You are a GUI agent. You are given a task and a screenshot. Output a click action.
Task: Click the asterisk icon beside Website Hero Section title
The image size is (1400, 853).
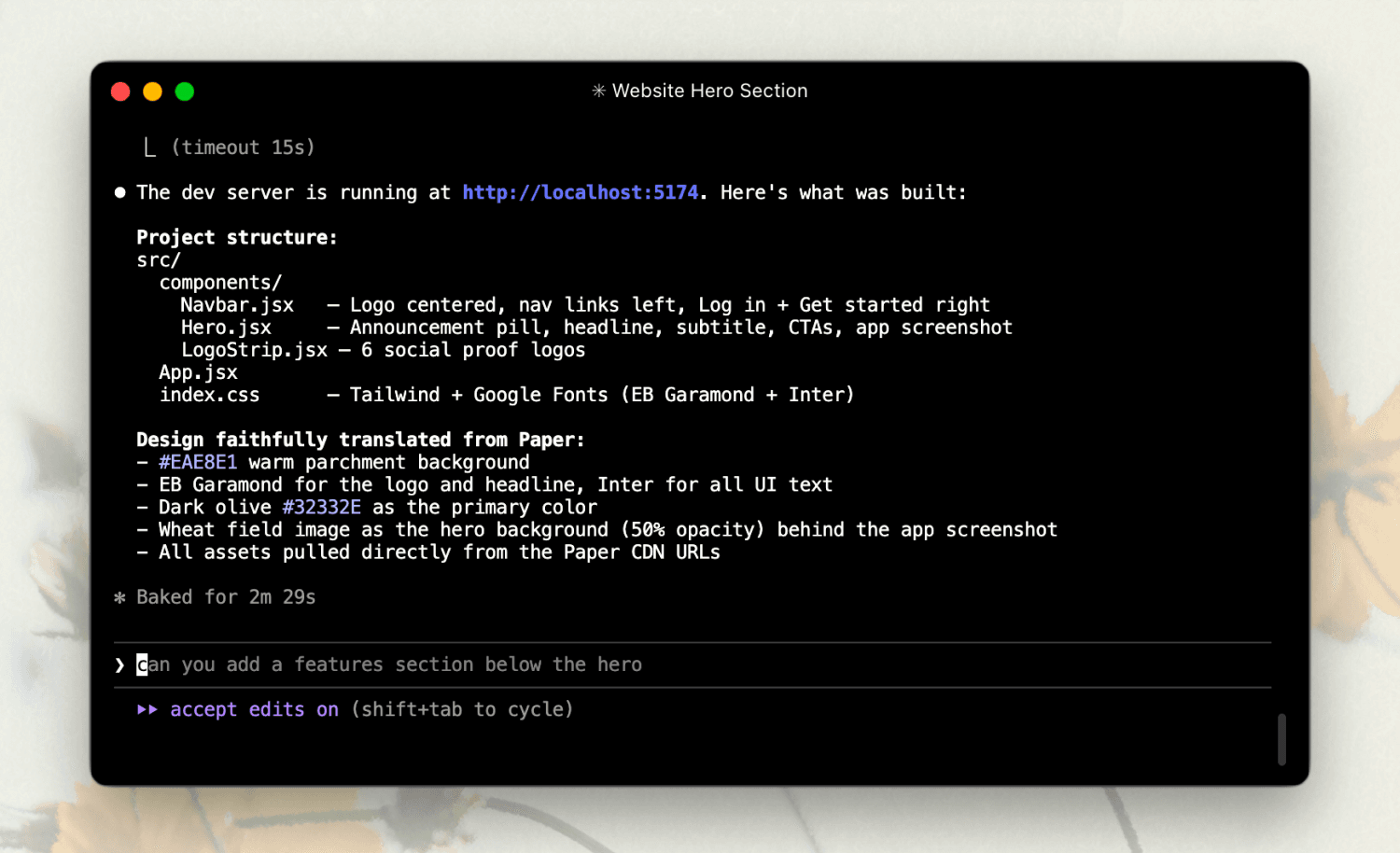click(598, 91)
